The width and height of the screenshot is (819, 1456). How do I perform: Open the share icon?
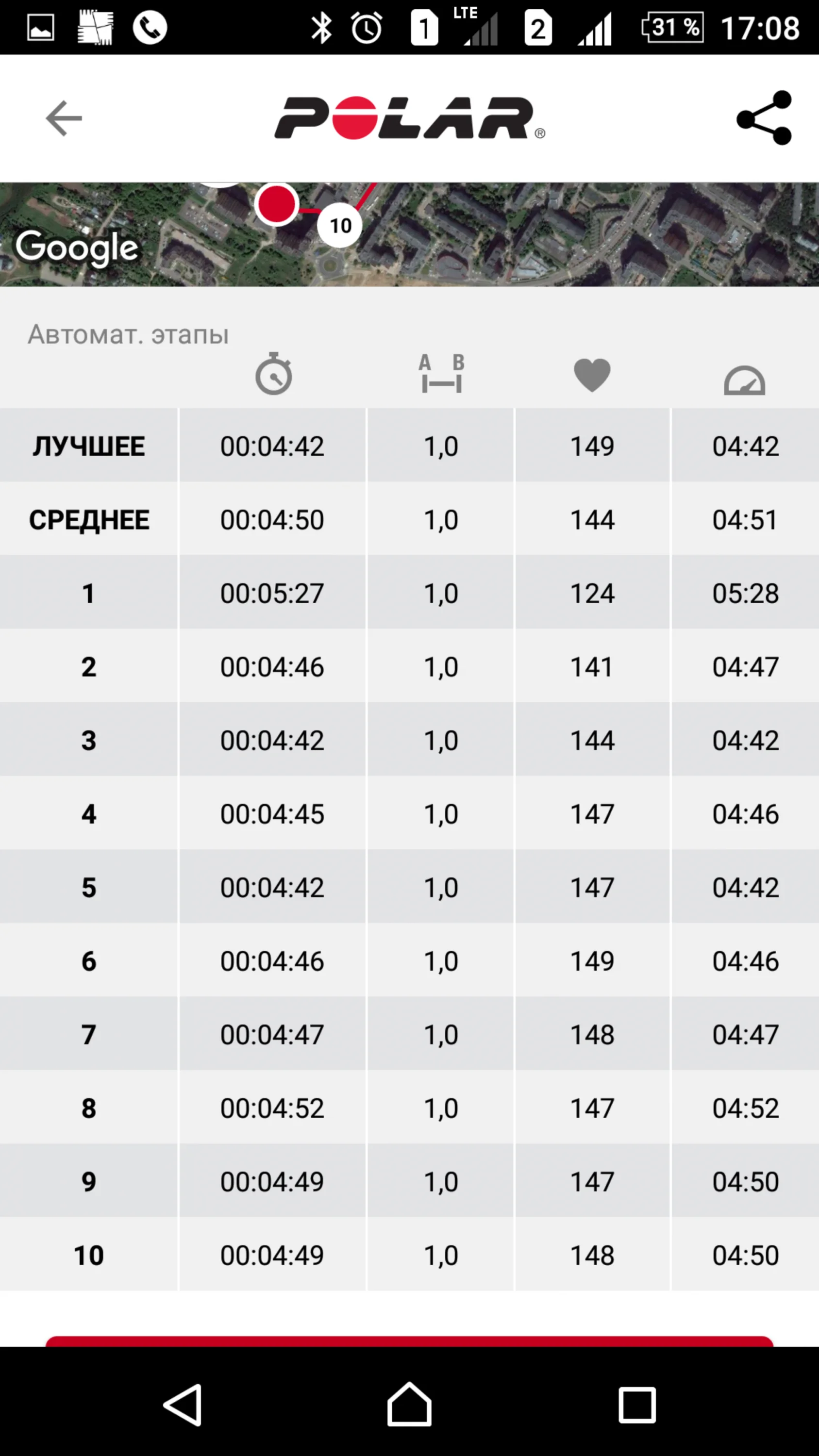tap(764, 118)
